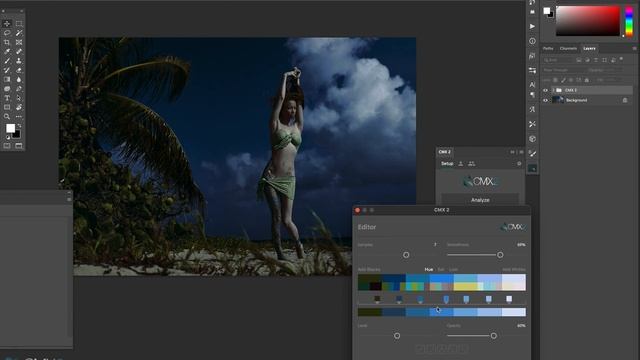The image size is (640, 360).
Task: Hide the CMX 2 layer group
Action: tap(545, 90)
